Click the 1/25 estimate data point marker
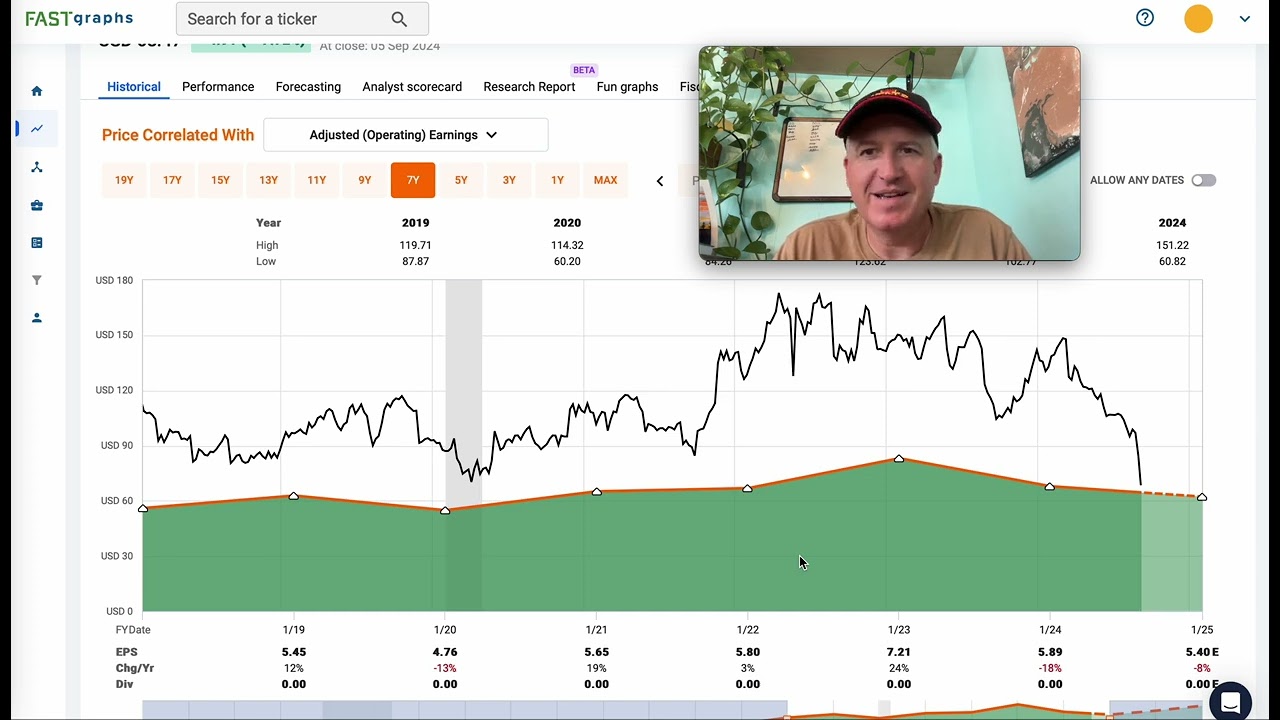 tap(1202, 497)
